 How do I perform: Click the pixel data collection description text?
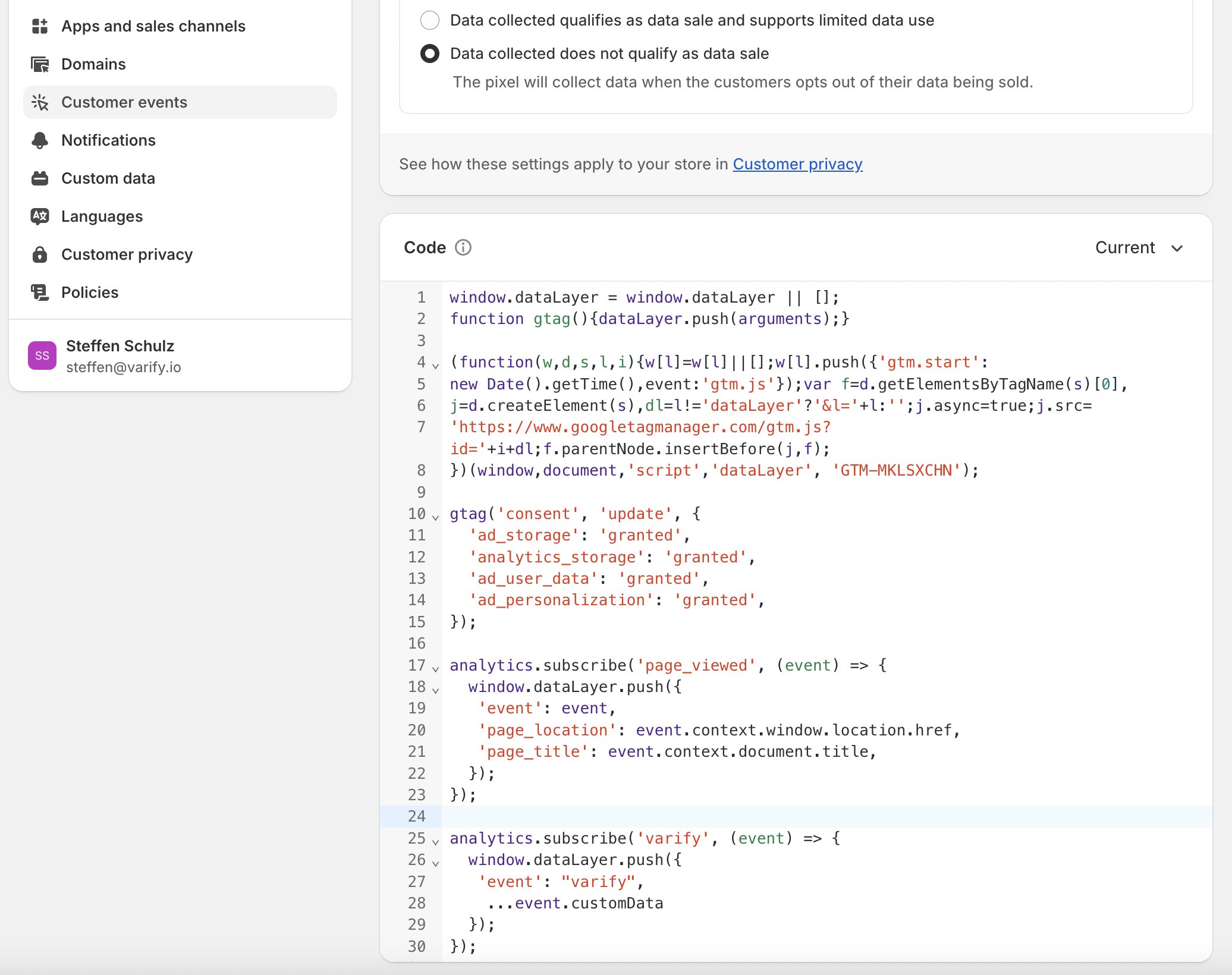743,82
